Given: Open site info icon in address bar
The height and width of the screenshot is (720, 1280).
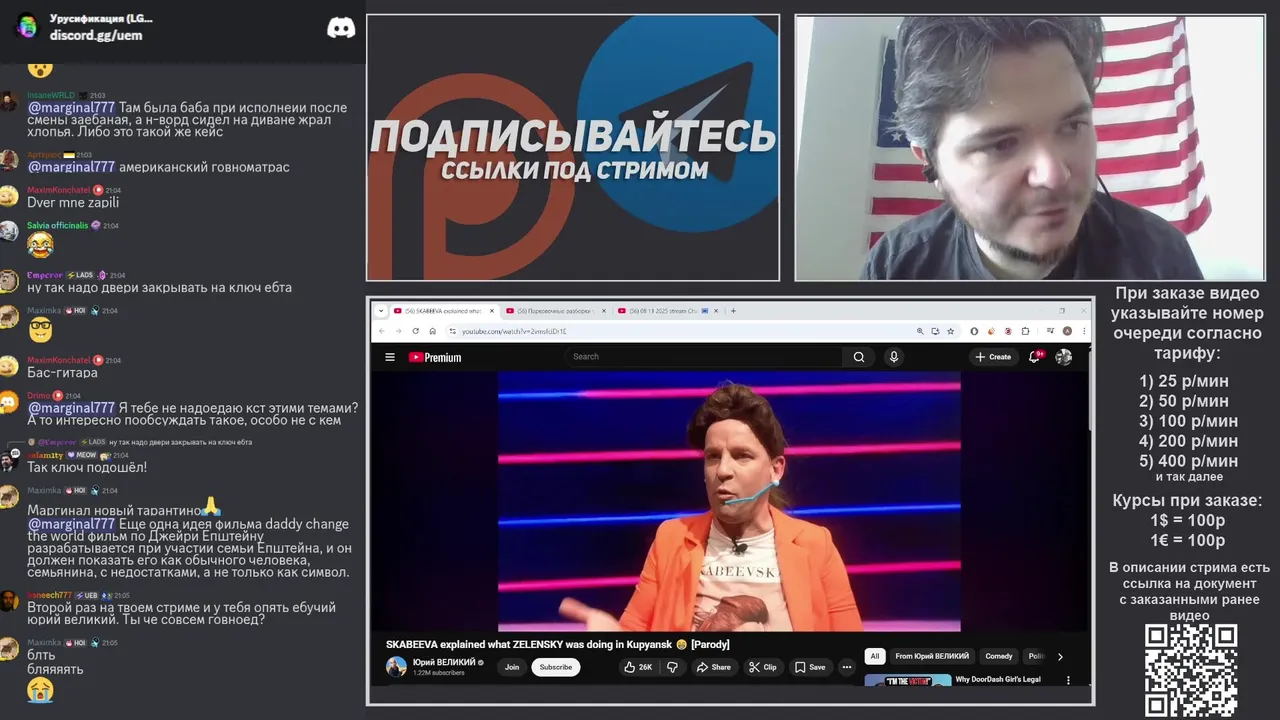Looking at the screenshot, I should point(453,331).
